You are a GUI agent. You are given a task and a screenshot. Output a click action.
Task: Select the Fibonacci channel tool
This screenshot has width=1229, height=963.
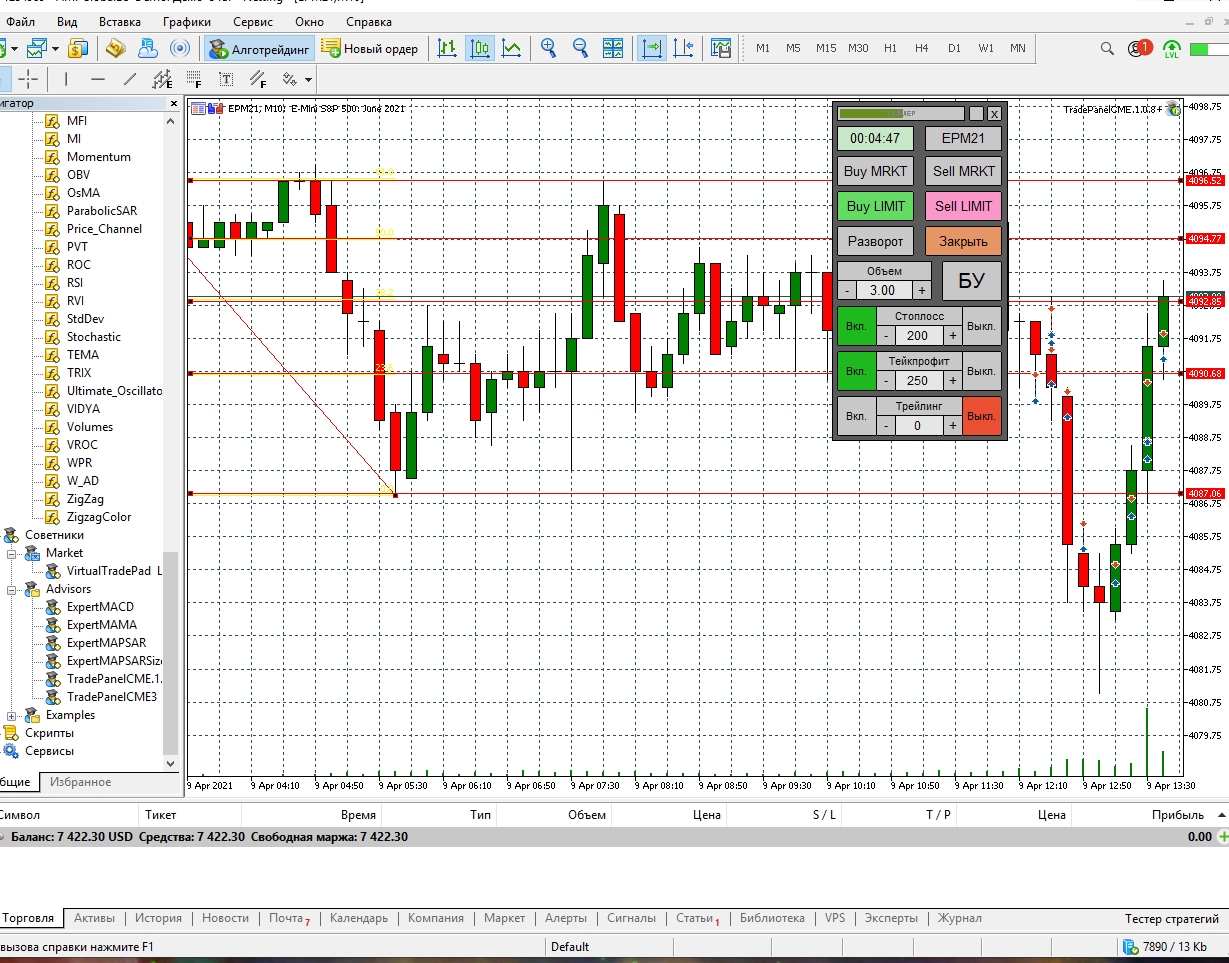(258, 79)
